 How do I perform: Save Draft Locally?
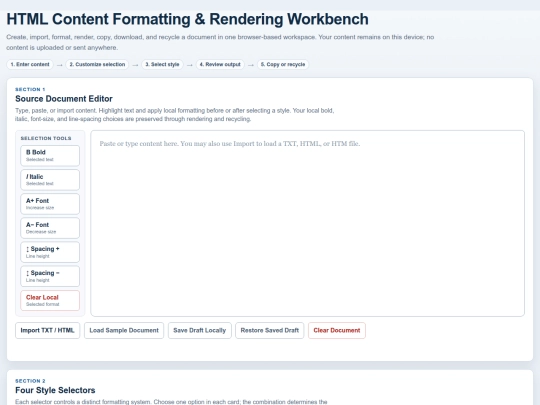pos(200,331)
